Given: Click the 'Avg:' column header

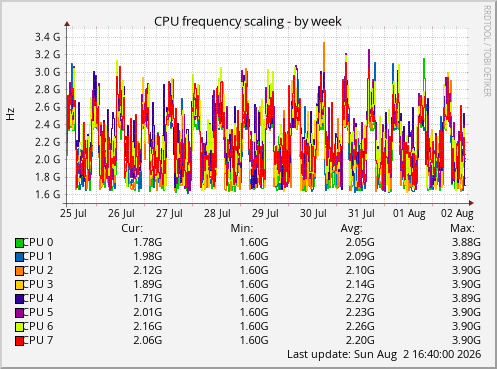Looking at the screenshot, I should pyautogui.click(x=351, y=228).
